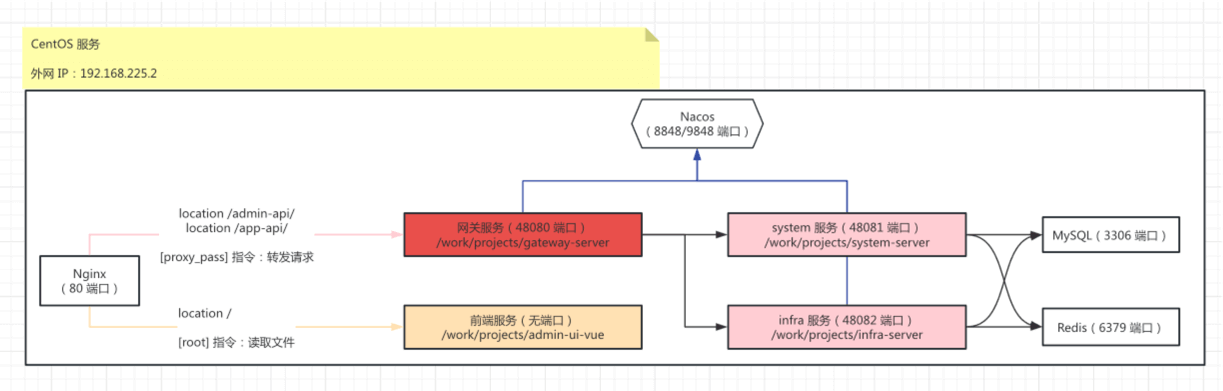
Task: Select the system-server 48081 service box
Action: click(847, 235)
